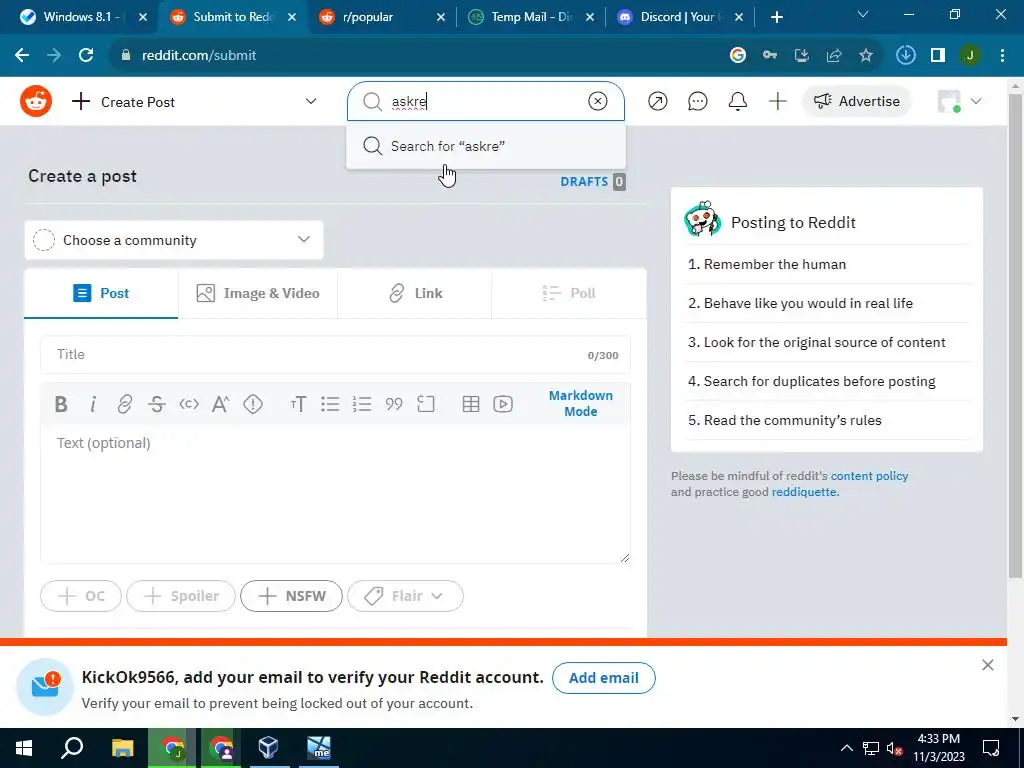Open File Explorer from the taskbar

click(122, 748)
